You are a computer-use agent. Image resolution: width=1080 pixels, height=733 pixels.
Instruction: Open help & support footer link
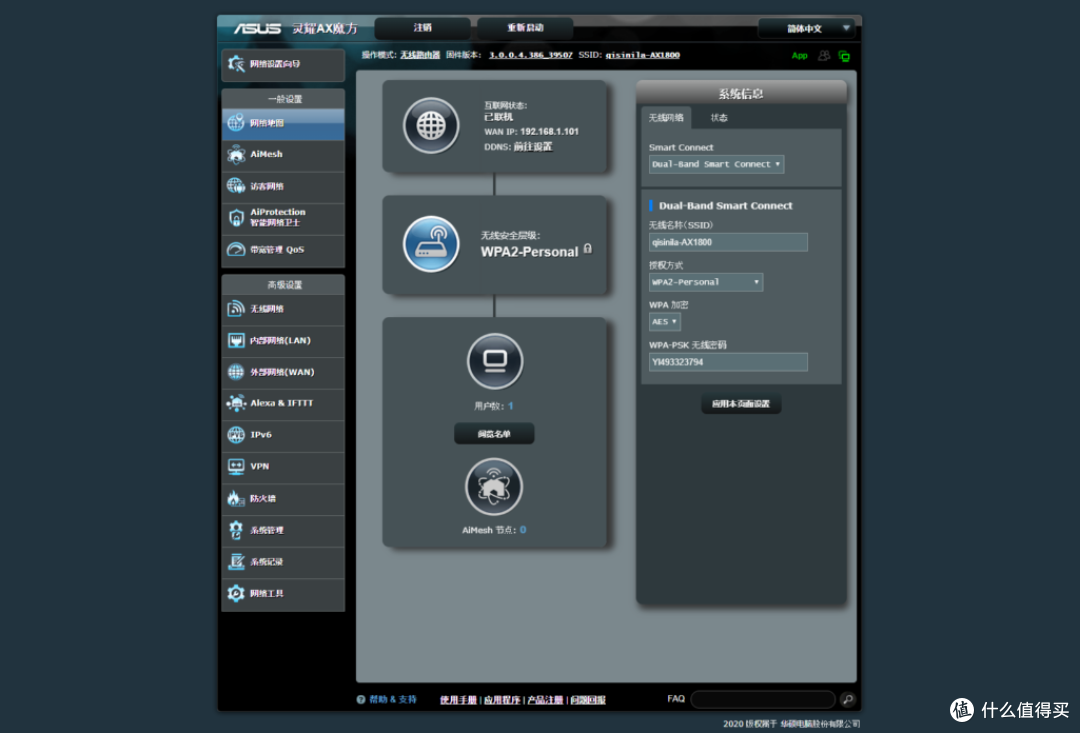point(387,699)
